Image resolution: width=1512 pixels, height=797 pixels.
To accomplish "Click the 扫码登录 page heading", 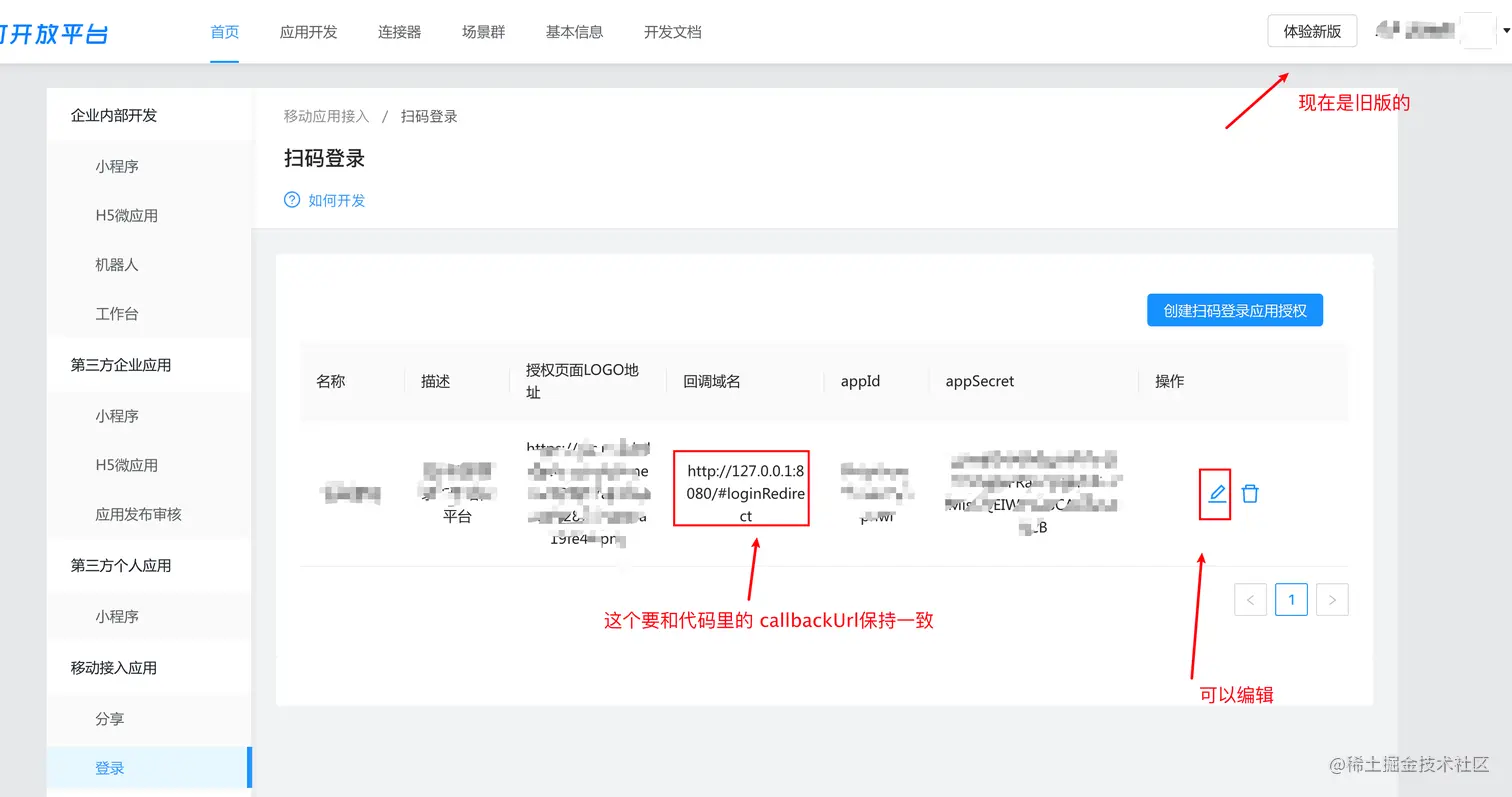I will click(x=325, y=158).
